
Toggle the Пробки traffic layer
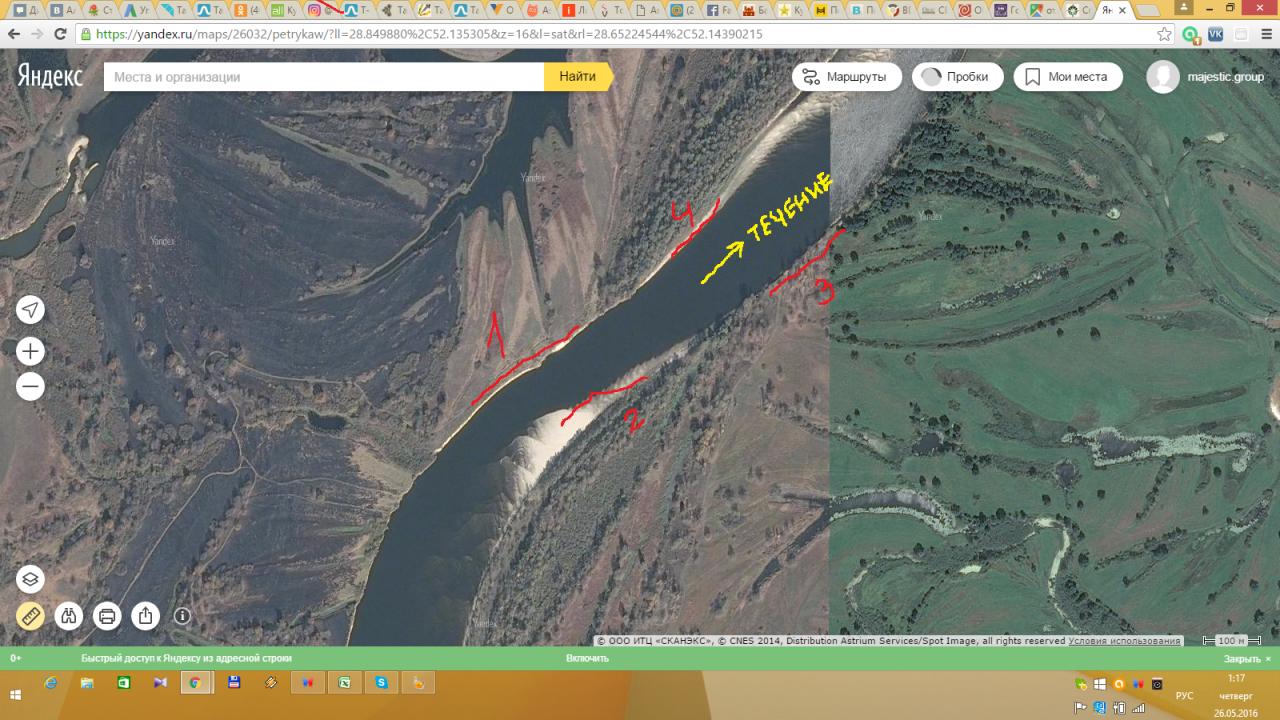956,77
